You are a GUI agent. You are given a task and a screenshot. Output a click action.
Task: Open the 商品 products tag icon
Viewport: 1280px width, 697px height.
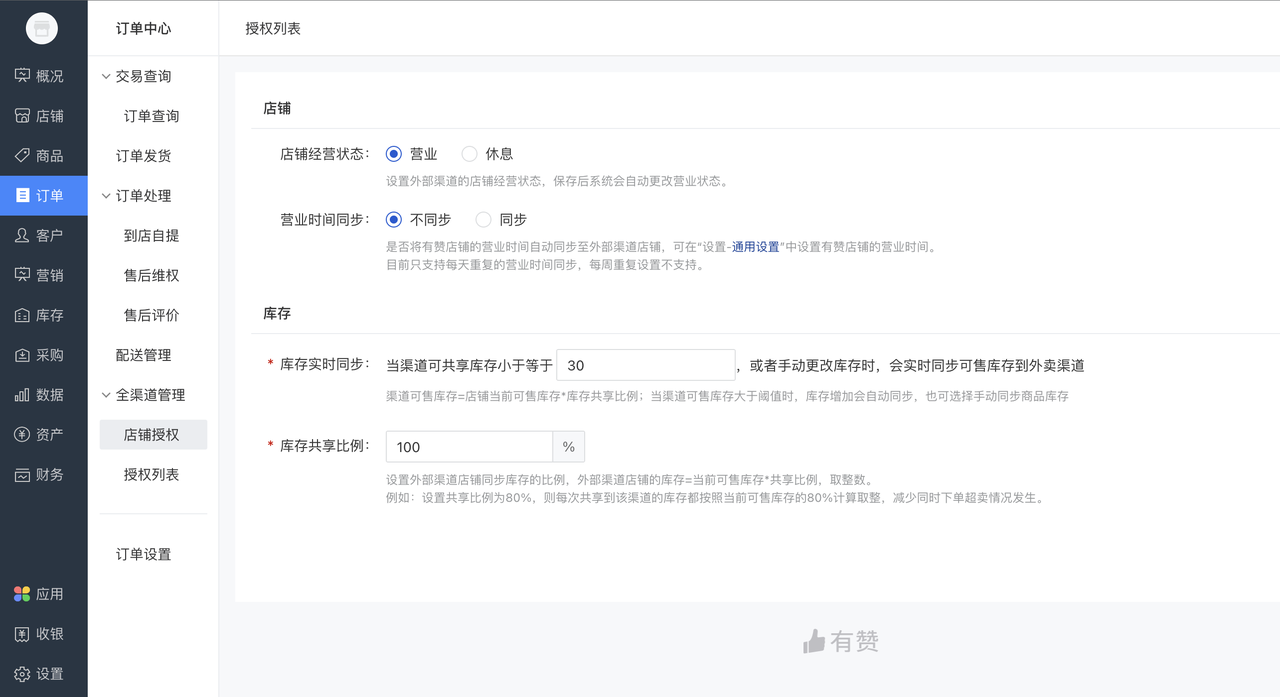[x=22, y=156]
